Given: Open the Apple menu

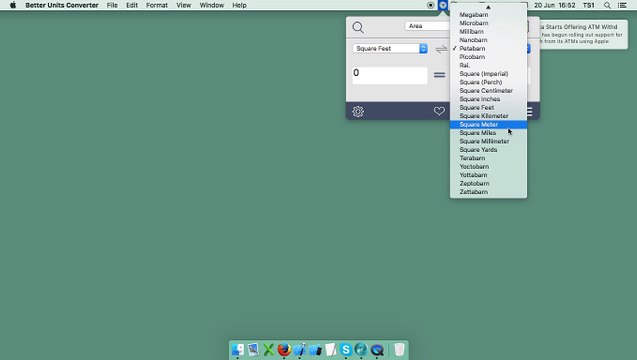Looking at the screenshot, I should pyautogui.click(x=13, y=5).
